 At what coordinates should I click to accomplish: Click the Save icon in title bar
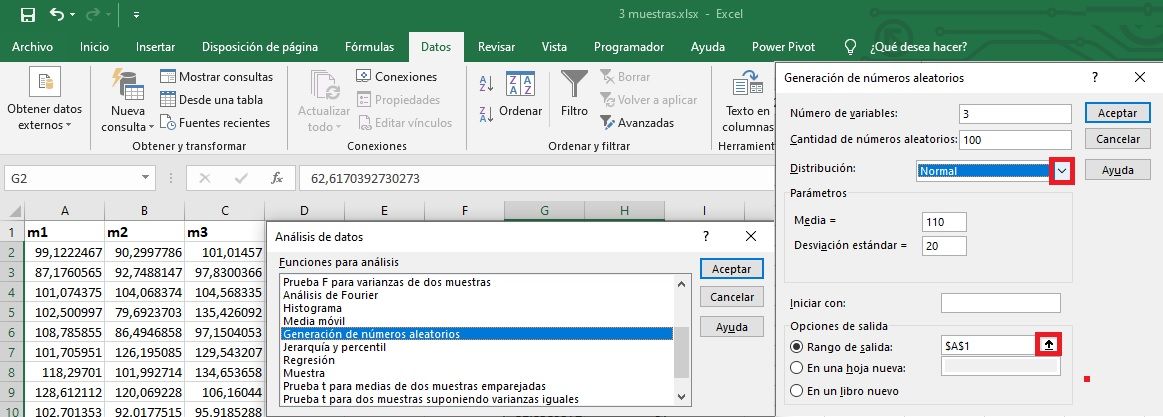(27, 15)
